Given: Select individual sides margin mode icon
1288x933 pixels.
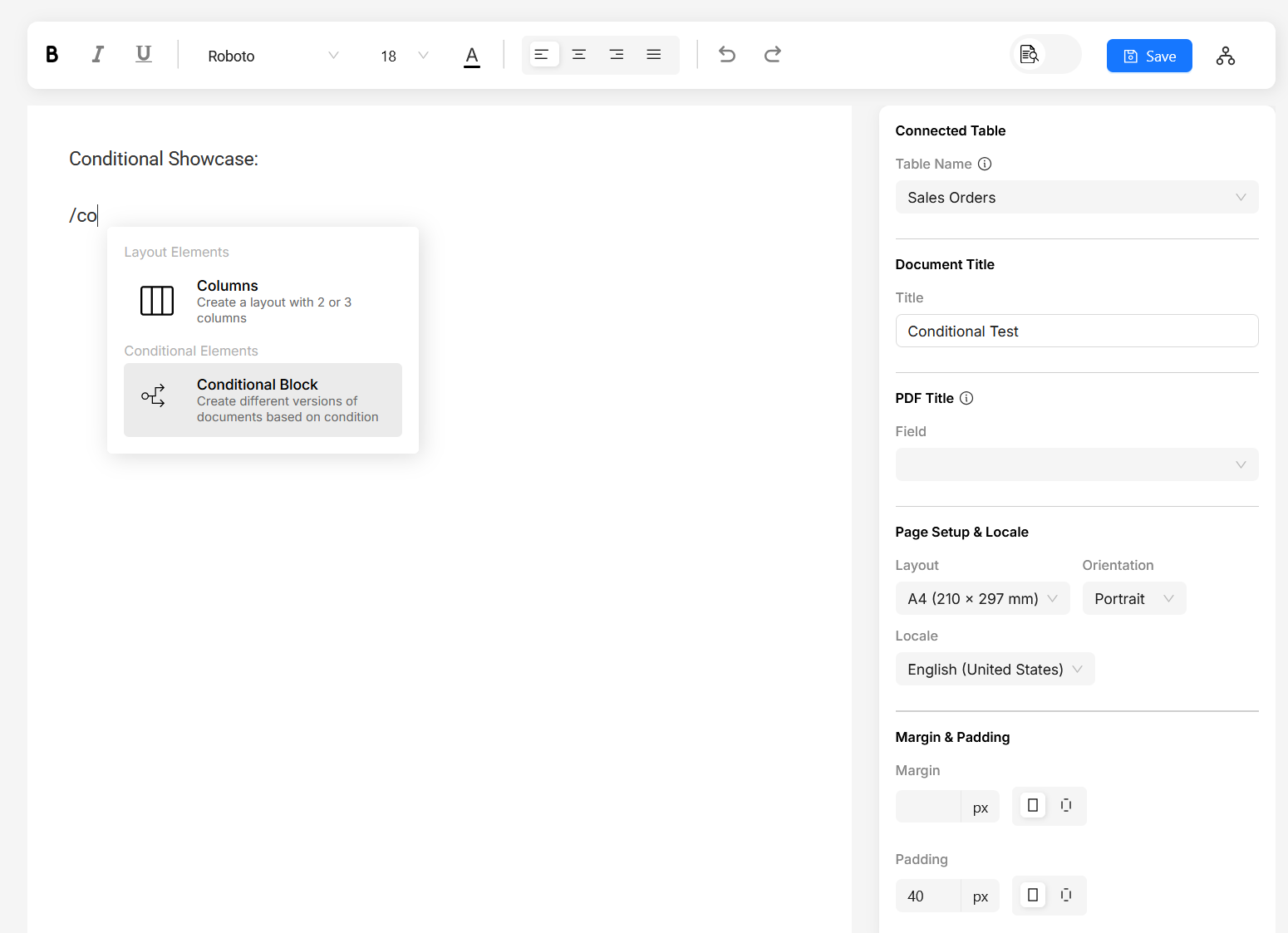Looking at the screenshot, I should (x=1066, y=805).
